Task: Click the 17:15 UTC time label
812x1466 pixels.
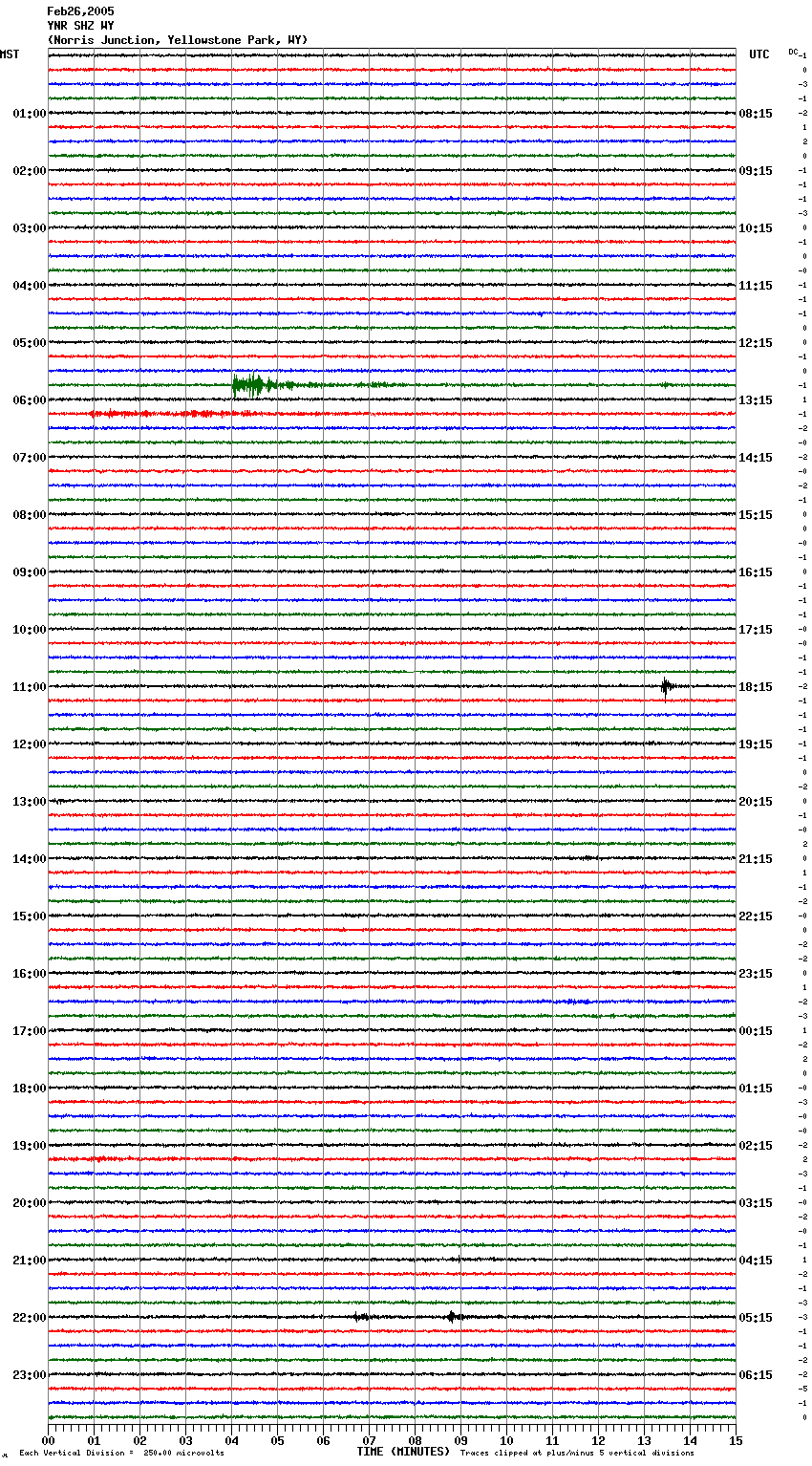Action: tap(756, 630)
